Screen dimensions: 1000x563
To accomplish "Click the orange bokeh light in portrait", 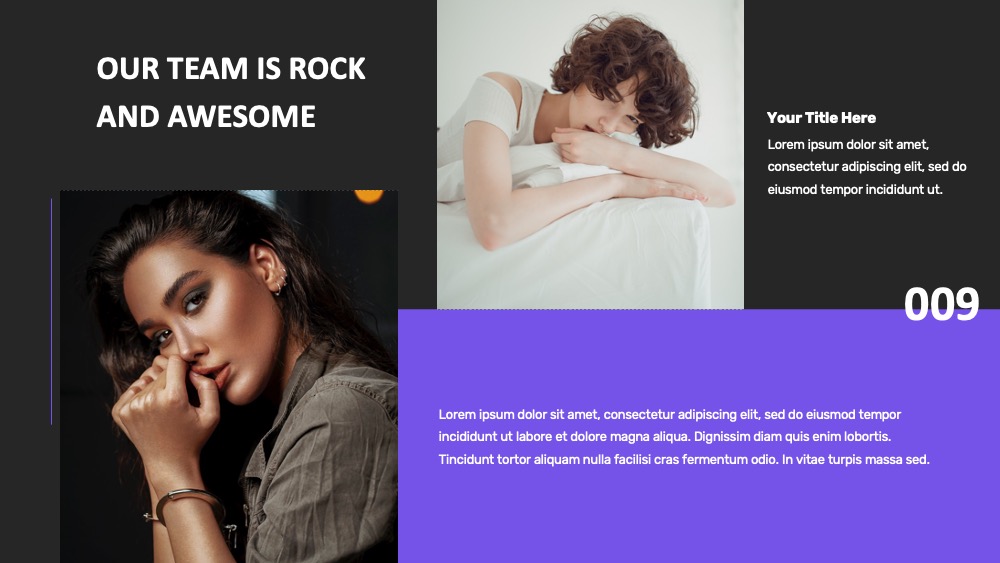I will 369,195.
